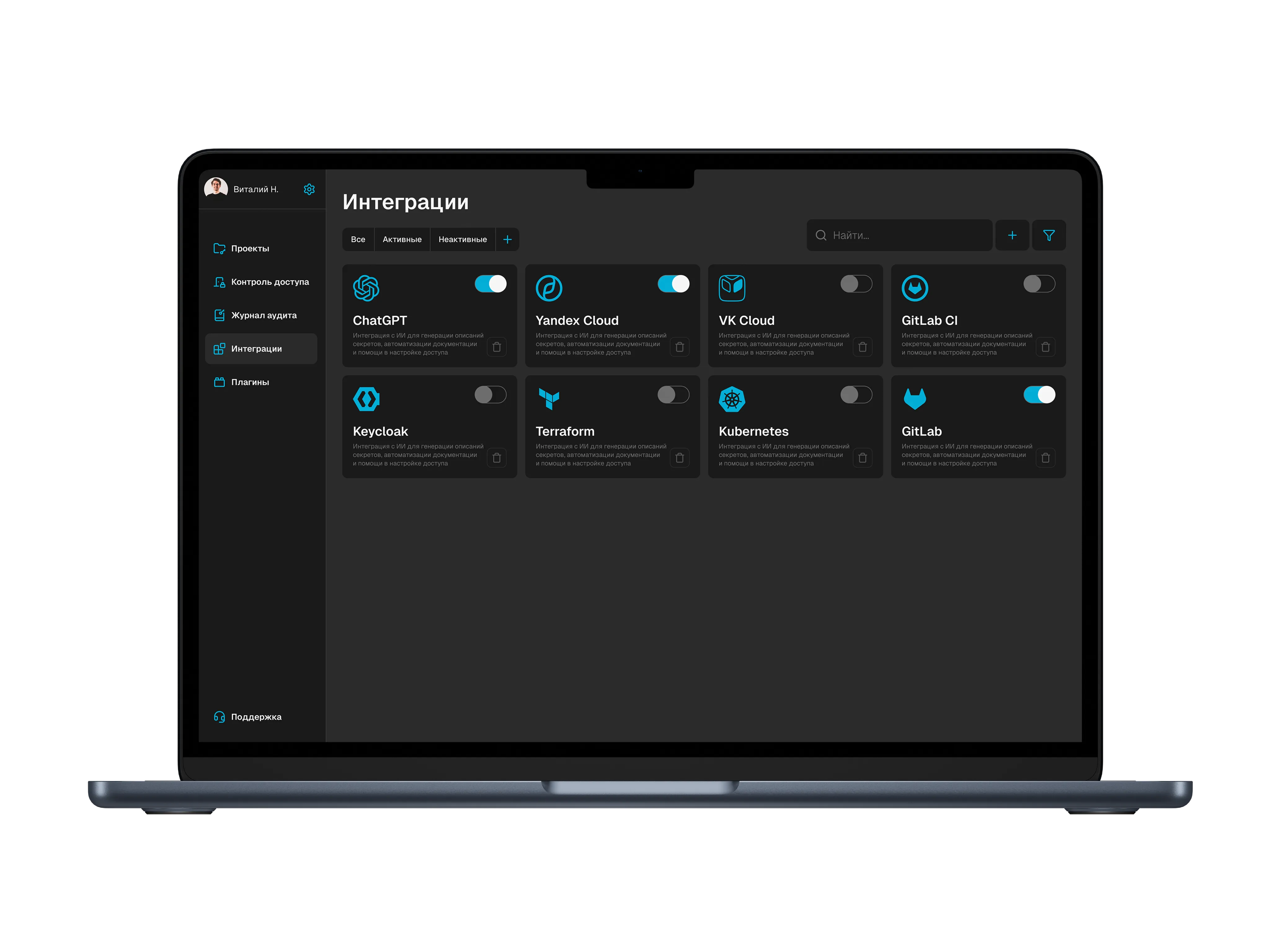Click the Yandex Cloud logo icon
The image size is (1270, 952).
pyautogui.click(x=549, y=288)
